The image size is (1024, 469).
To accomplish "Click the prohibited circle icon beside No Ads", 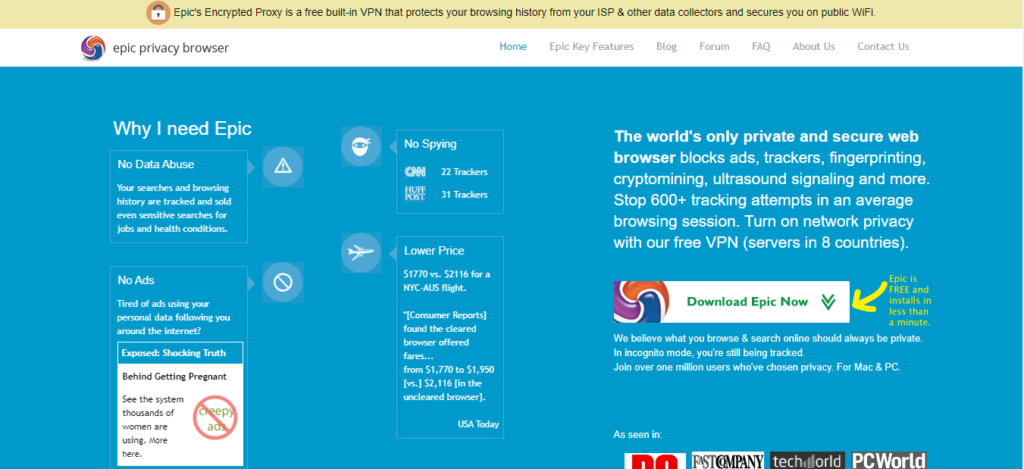I will pyautogui.click(x=283, y=282).
